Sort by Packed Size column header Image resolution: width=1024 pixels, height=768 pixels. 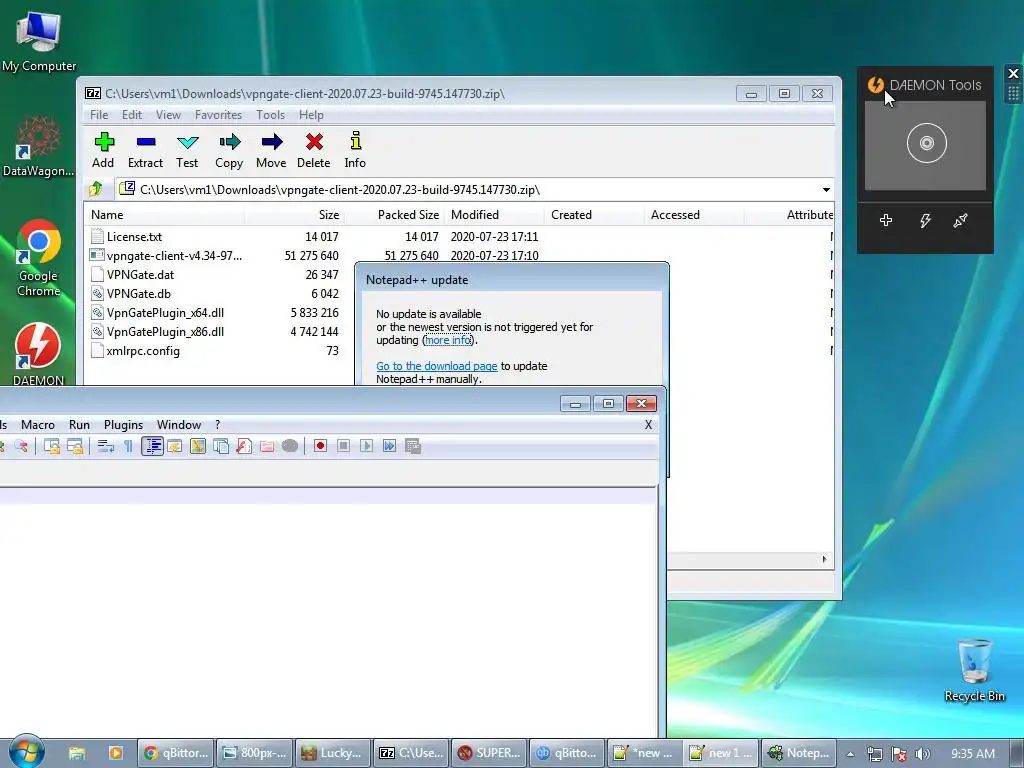point(394,215)
